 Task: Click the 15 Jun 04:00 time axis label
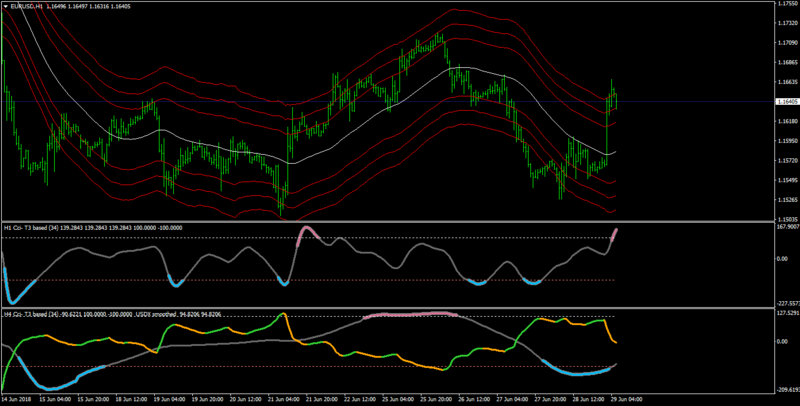click(x=54, y=398)
